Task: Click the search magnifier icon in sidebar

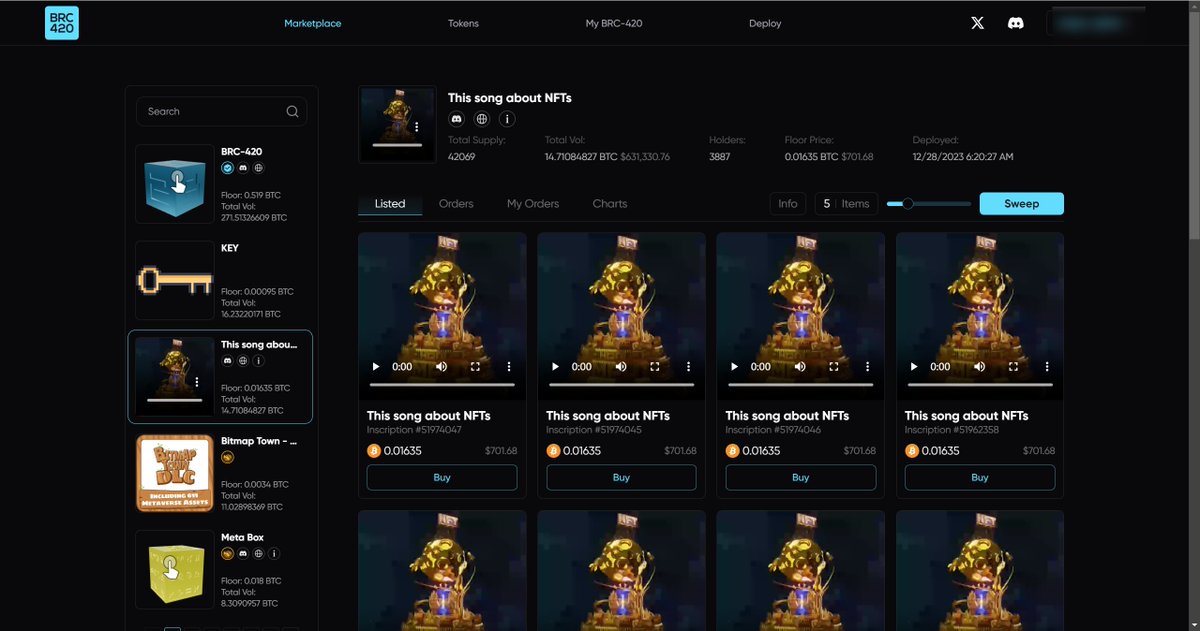Action: (x=292, y=112)
